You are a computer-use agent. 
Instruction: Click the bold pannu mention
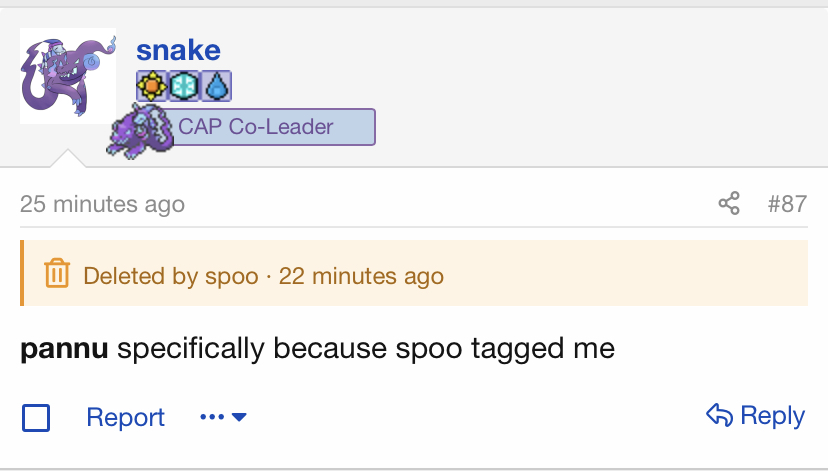64,348
